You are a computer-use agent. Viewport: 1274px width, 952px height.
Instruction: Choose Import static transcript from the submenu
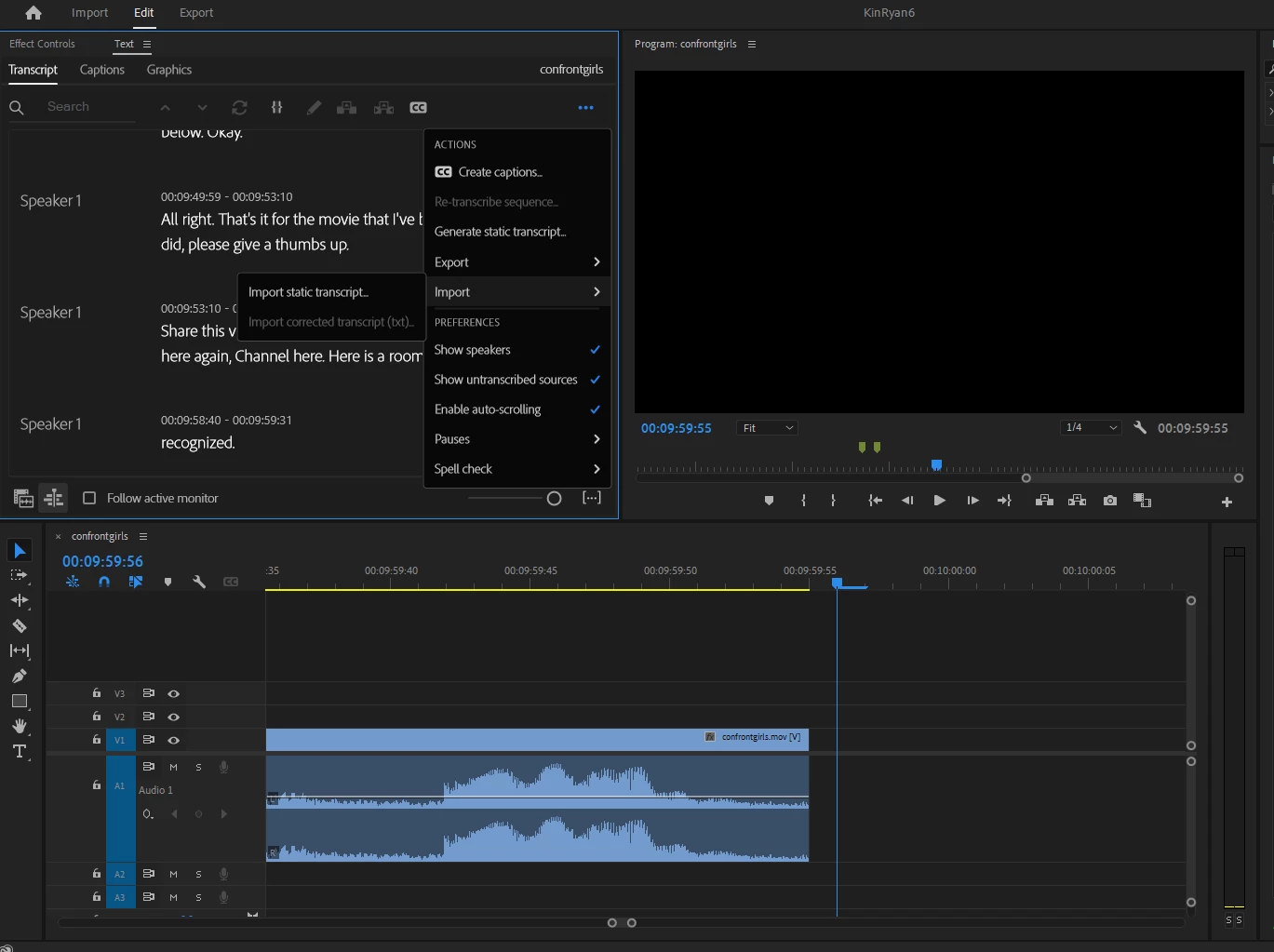click(308, 292)
